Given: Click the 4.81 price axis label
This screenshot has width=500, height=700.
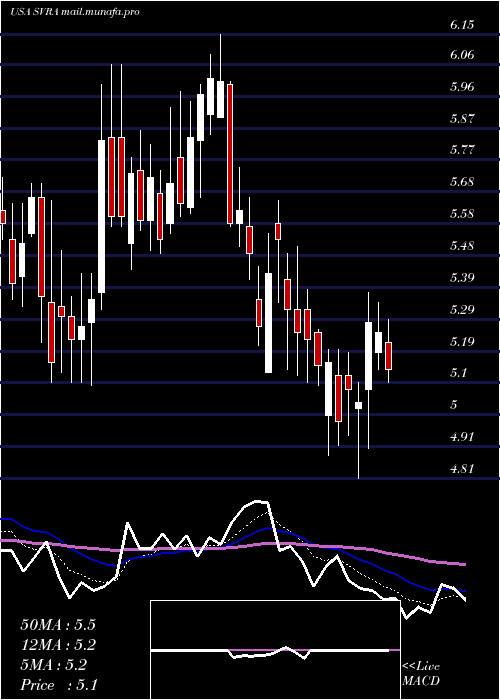Looking at the screenshot, I should (x=462, y=468).
